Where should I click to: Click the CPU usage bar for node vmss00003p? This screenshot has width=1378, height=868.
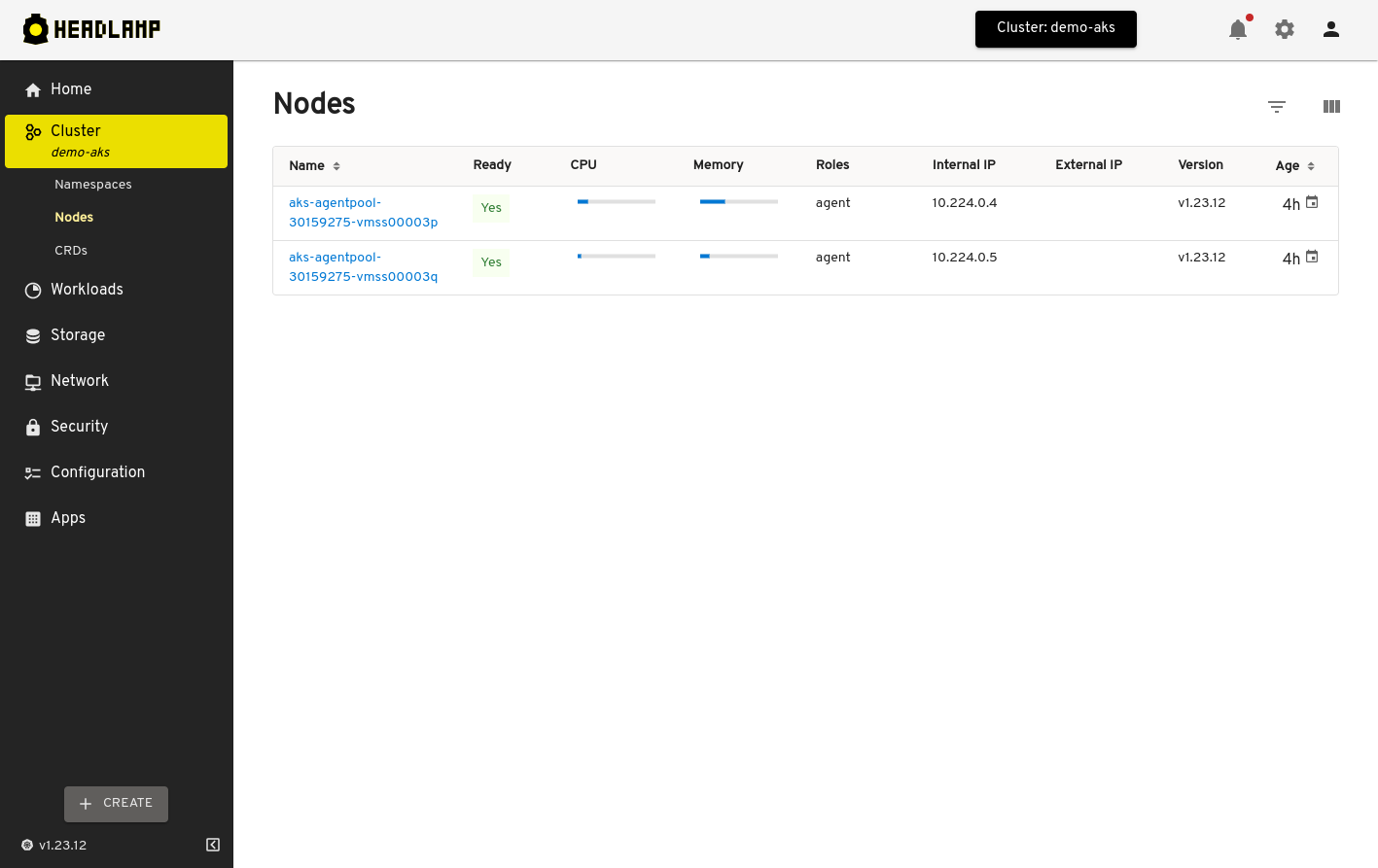pos(617,201)
